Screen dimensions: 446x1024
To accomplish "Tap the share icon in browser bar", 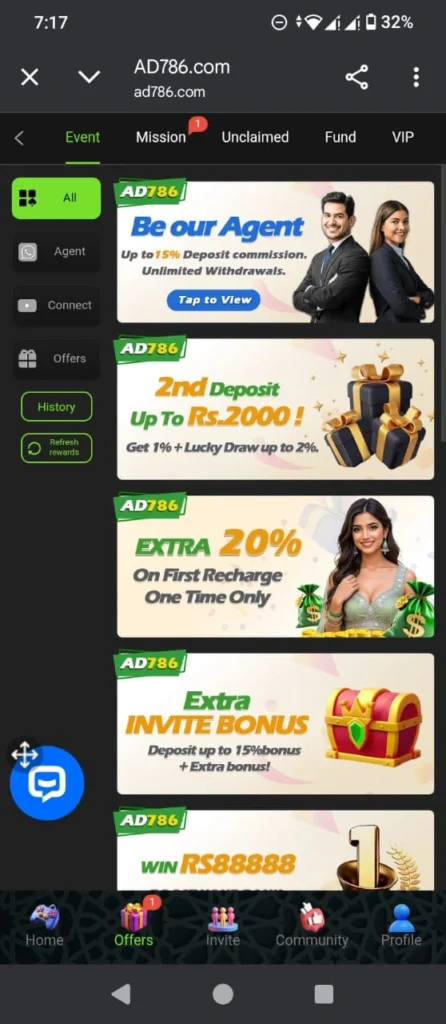I will pos(357,78).
